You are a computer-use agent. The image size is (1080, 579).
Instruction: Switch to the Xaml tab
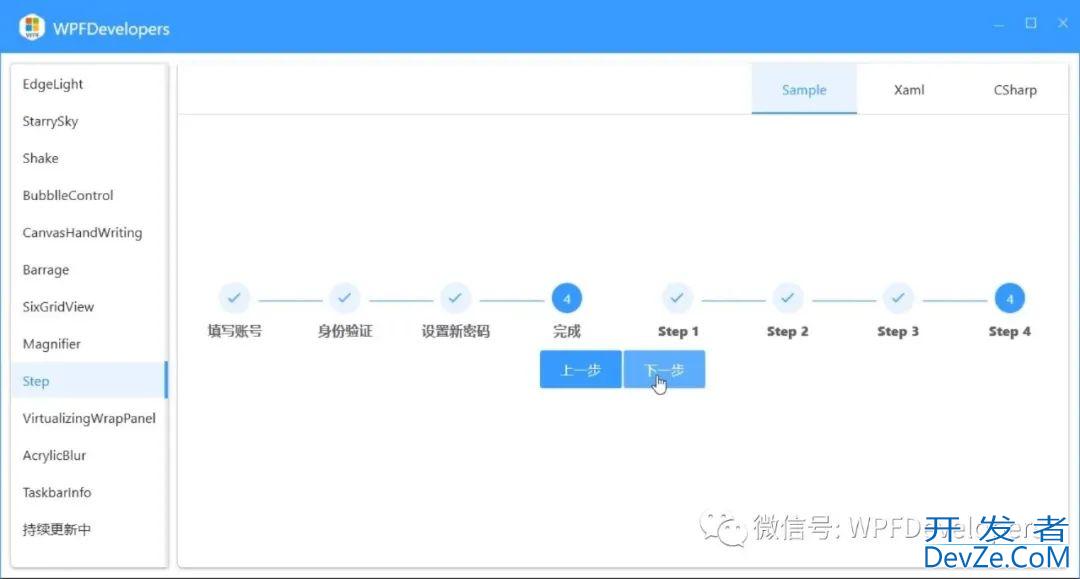909,90
